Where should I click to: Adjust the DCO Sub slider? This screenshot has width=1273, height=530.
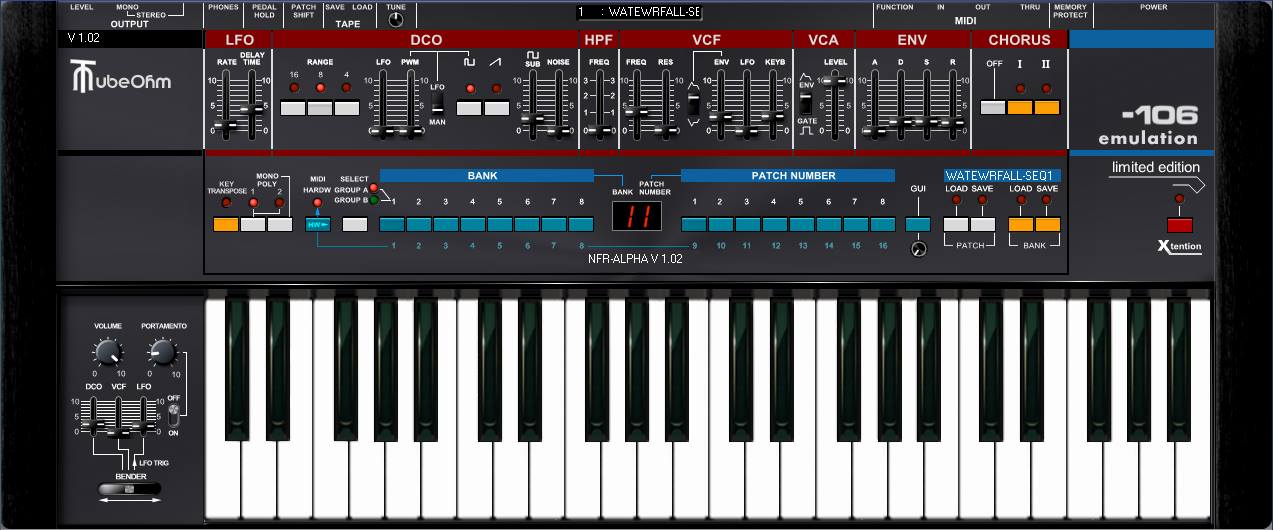pyautogui.click(x=533, y=119)
